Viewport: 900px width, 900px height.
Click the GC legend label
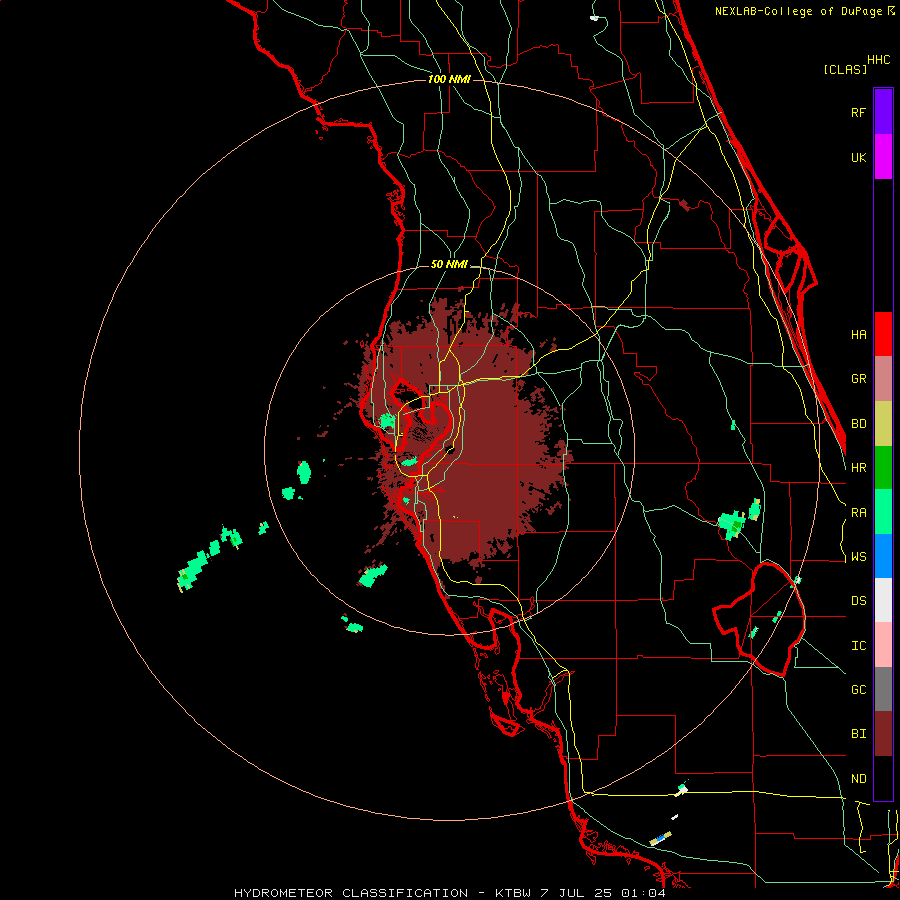pos(858,690)
